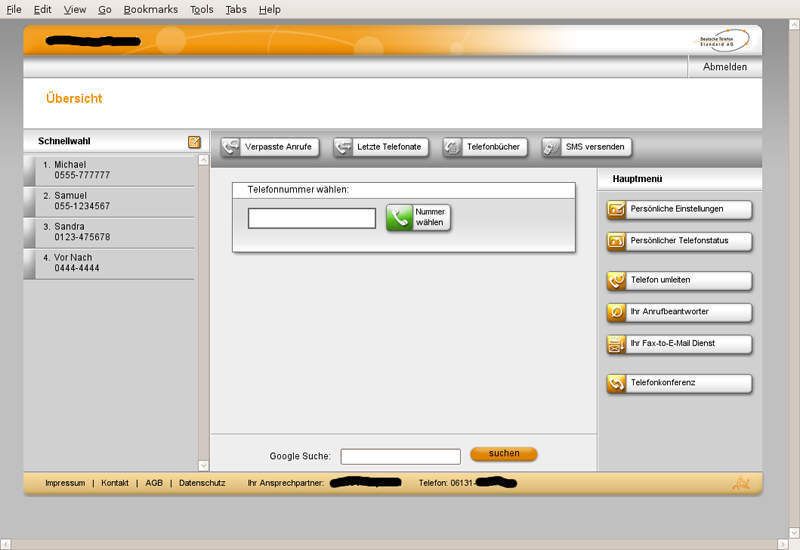Click the page vertical scrollbar up arrow

794,24
